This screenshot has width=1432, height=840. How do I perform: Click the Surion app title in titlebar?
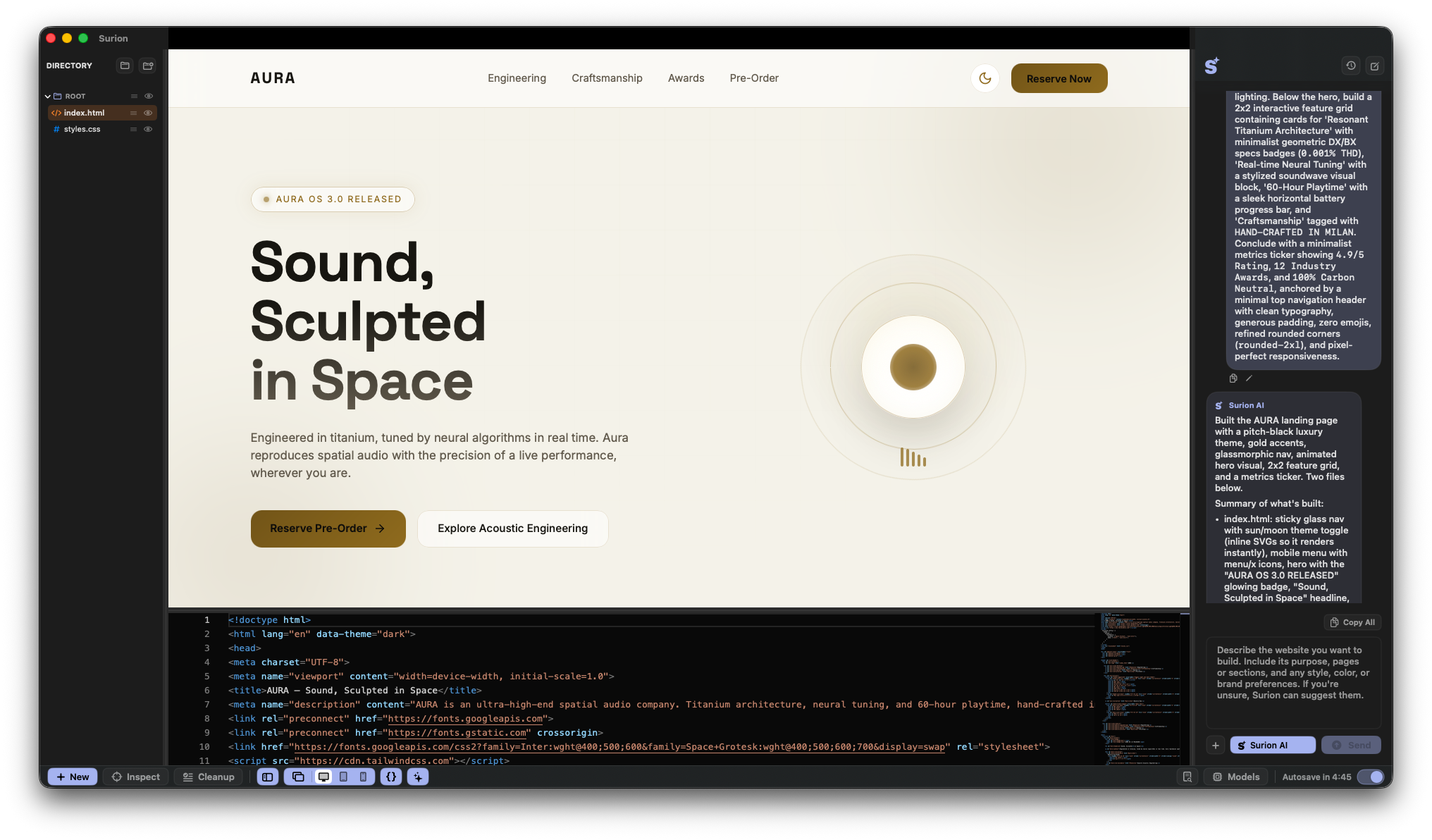[x=113, y=38]
